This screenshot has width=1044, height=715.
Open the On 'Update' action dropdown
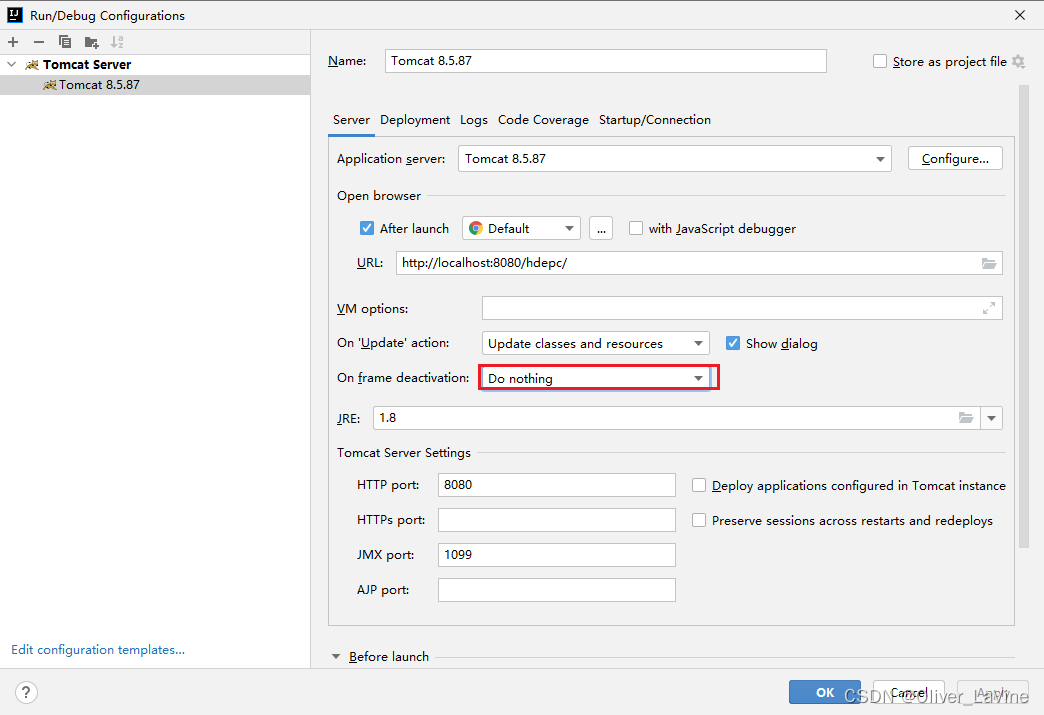coord(595,344)
